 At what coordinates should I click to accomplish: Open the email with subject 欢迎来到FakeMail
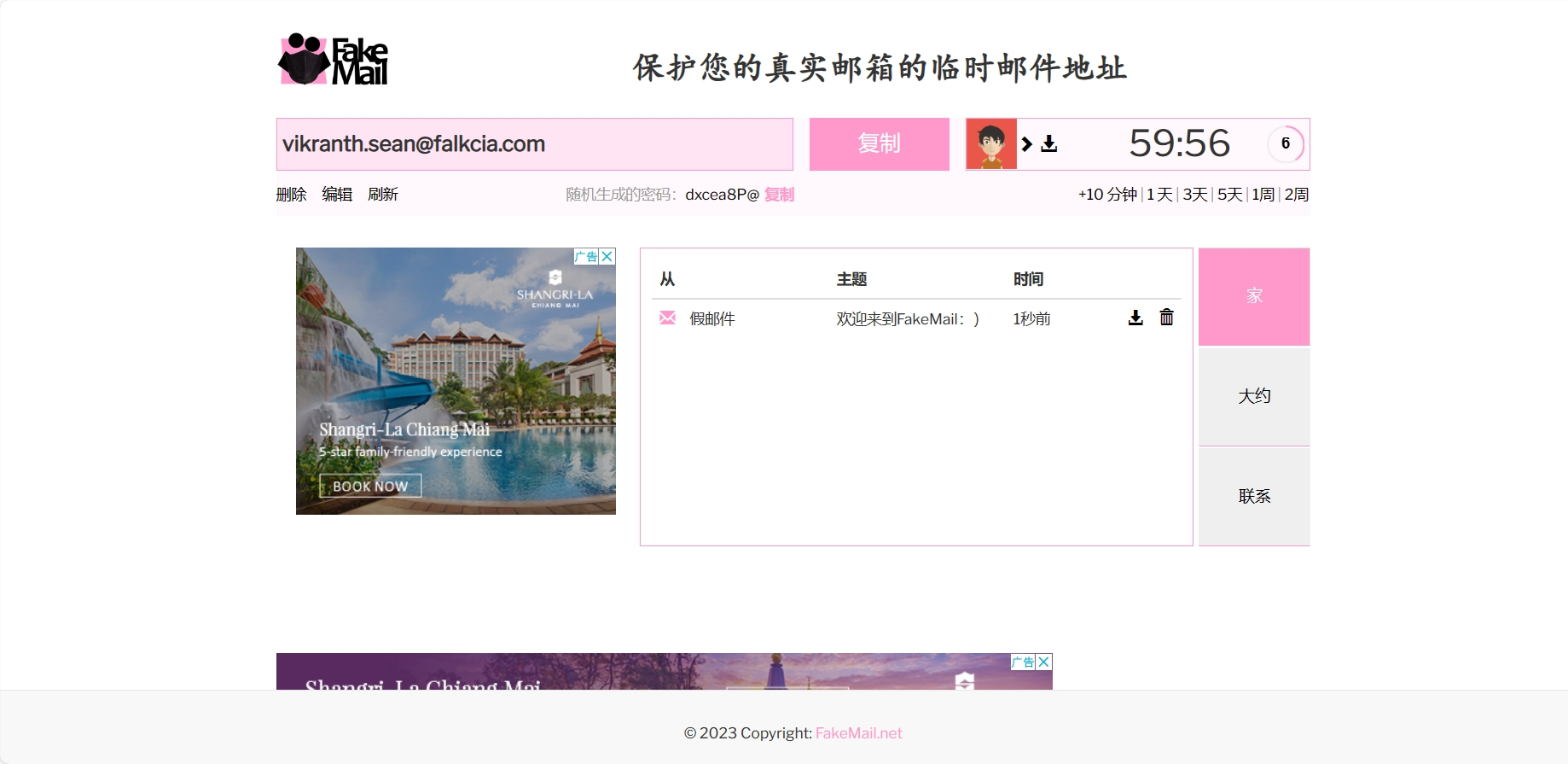(x=908, y=319)
